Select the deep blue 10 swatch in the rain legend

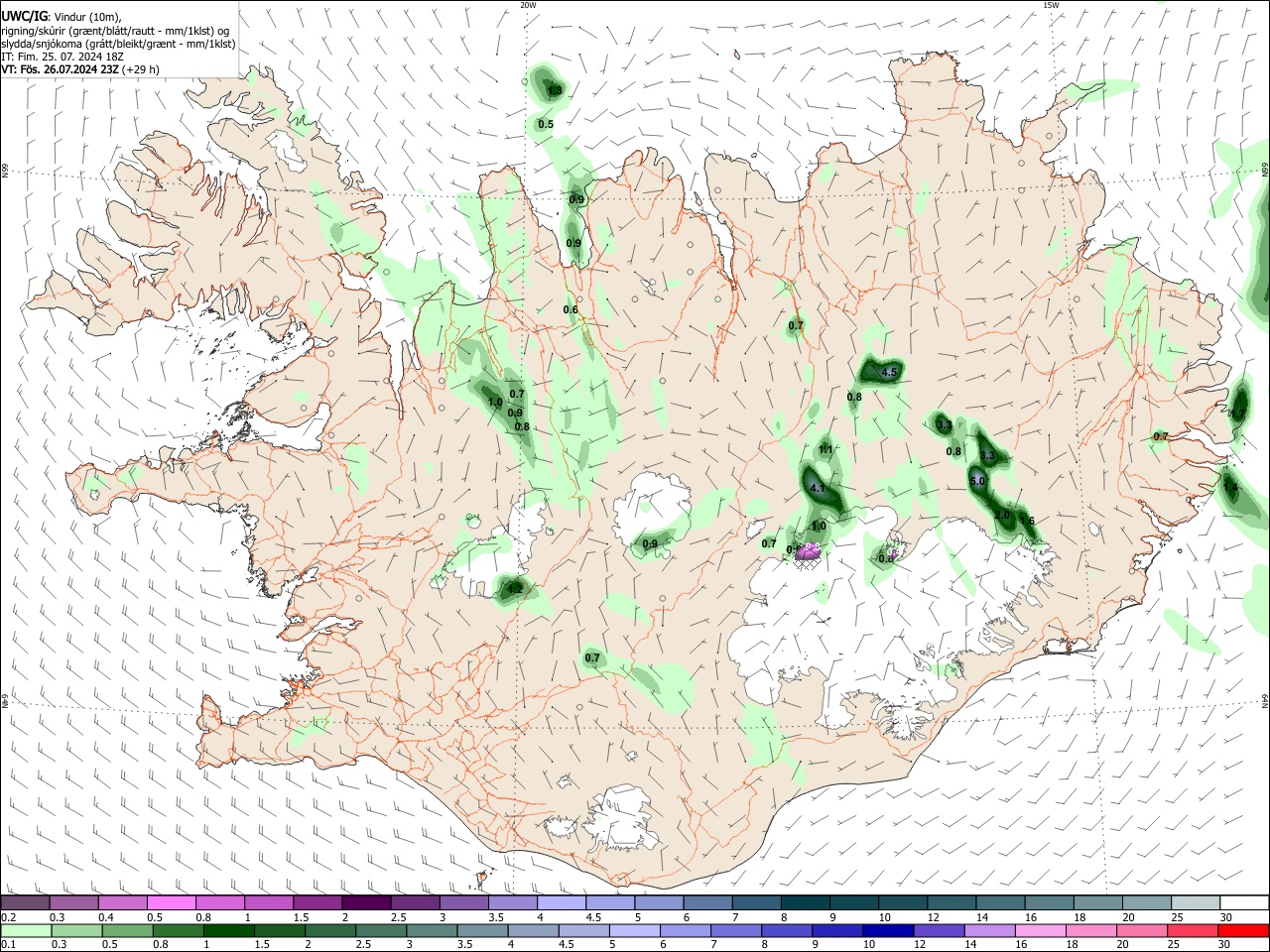click(x=886, y=930)
